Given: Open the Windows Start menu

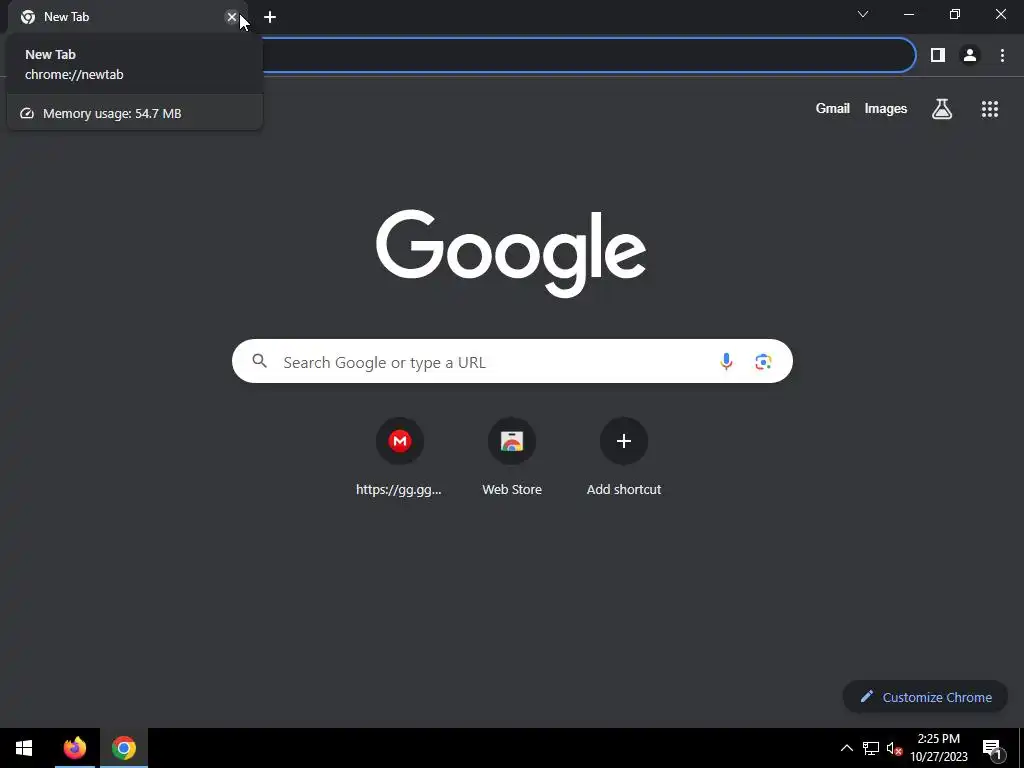Looking at the screenshot, I should tap(24, 748).
